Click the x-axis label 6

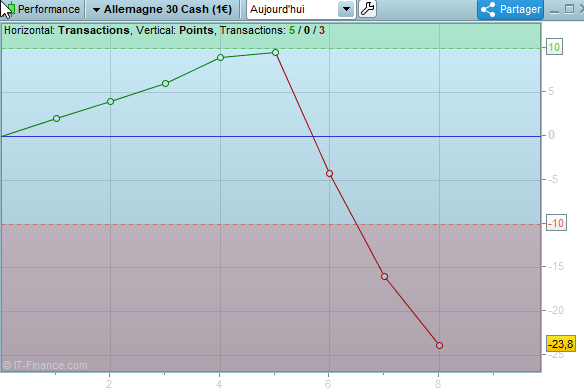[x=328, y=384]
